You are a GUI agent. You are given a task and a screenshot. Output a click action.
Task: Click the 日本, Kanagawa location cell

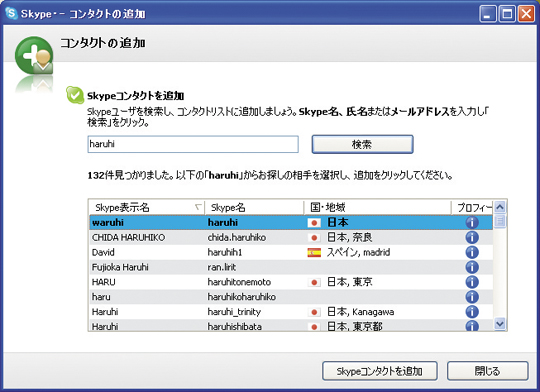(361, 312)
